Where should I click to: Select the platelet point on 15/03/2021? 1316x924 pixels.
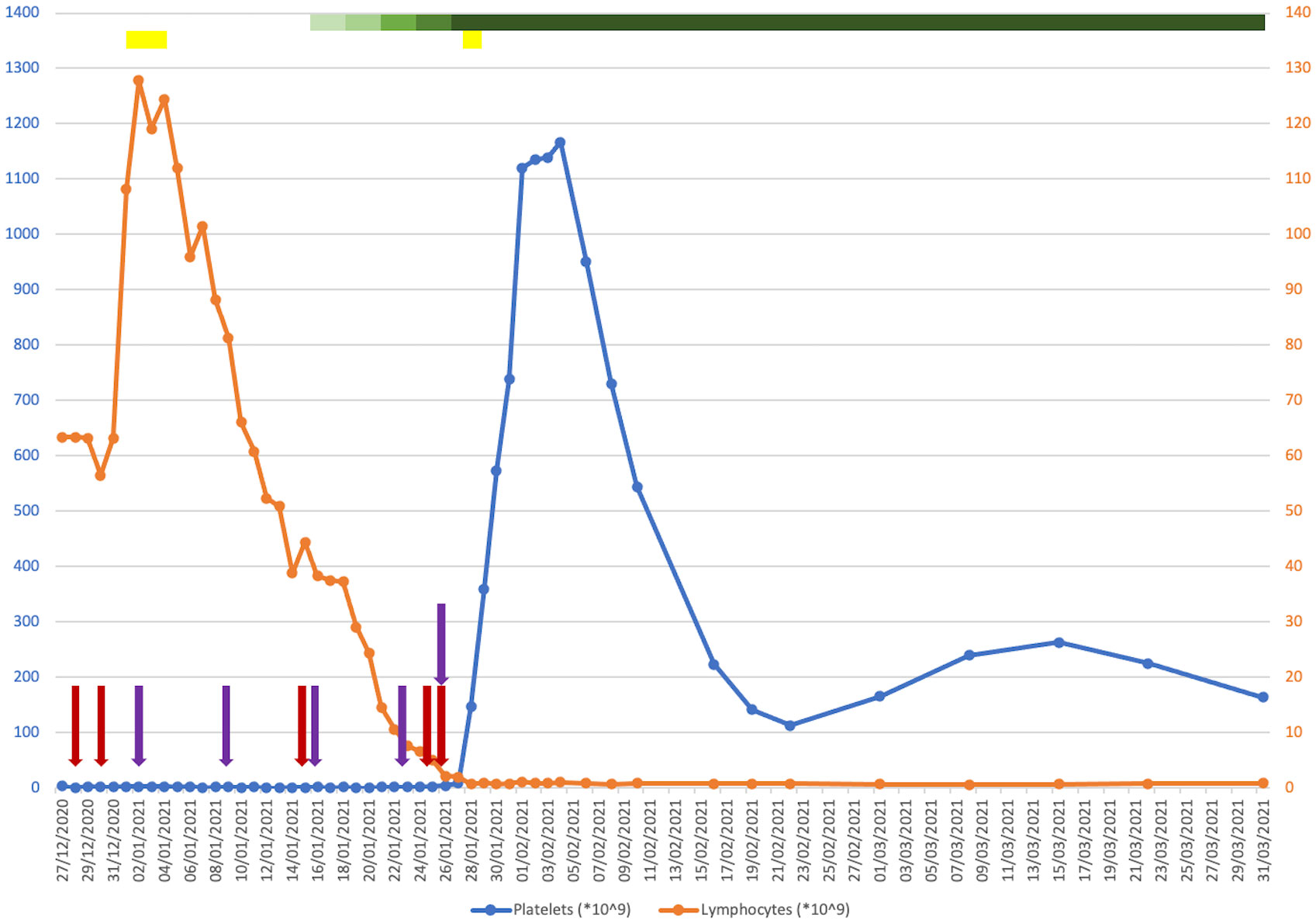tap(1059, 642)
